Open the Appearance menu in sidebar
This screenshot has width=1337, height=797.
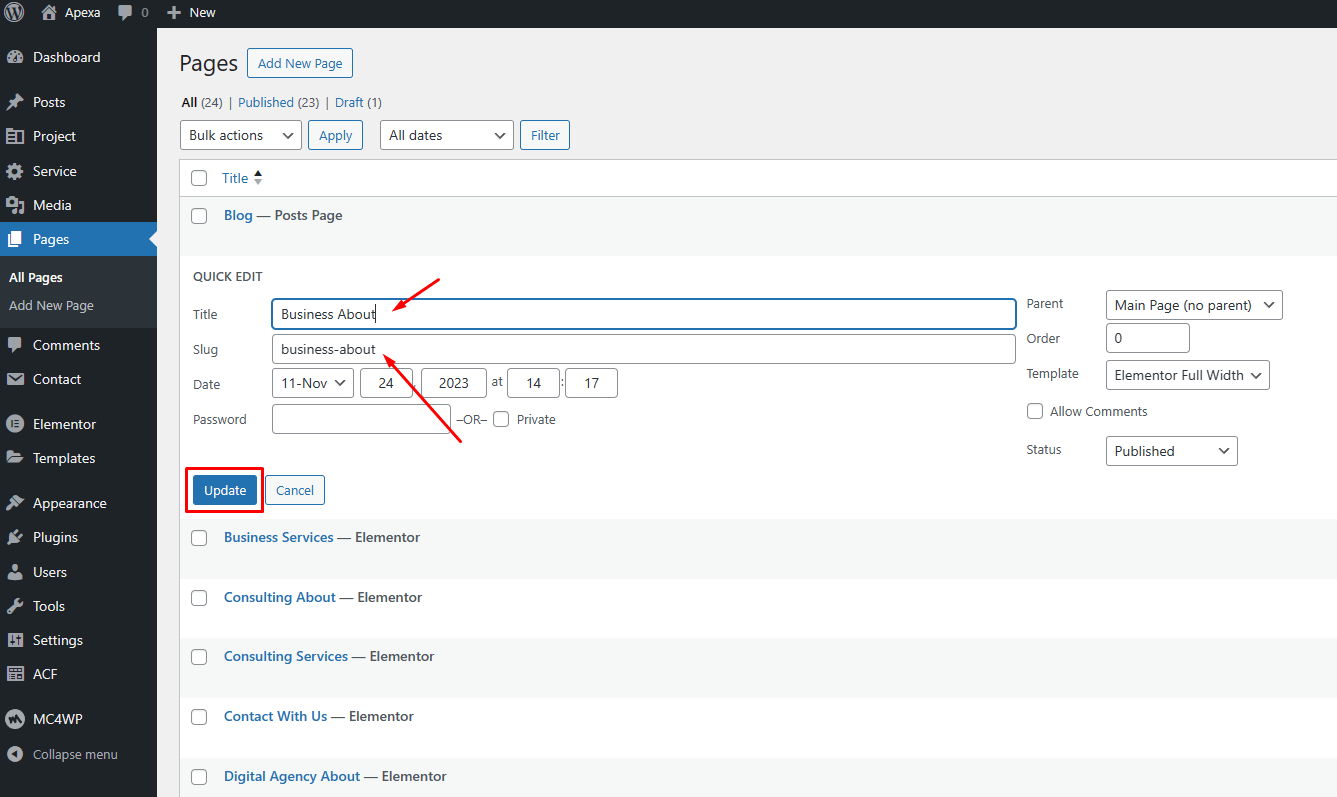[x=69, y=504]
